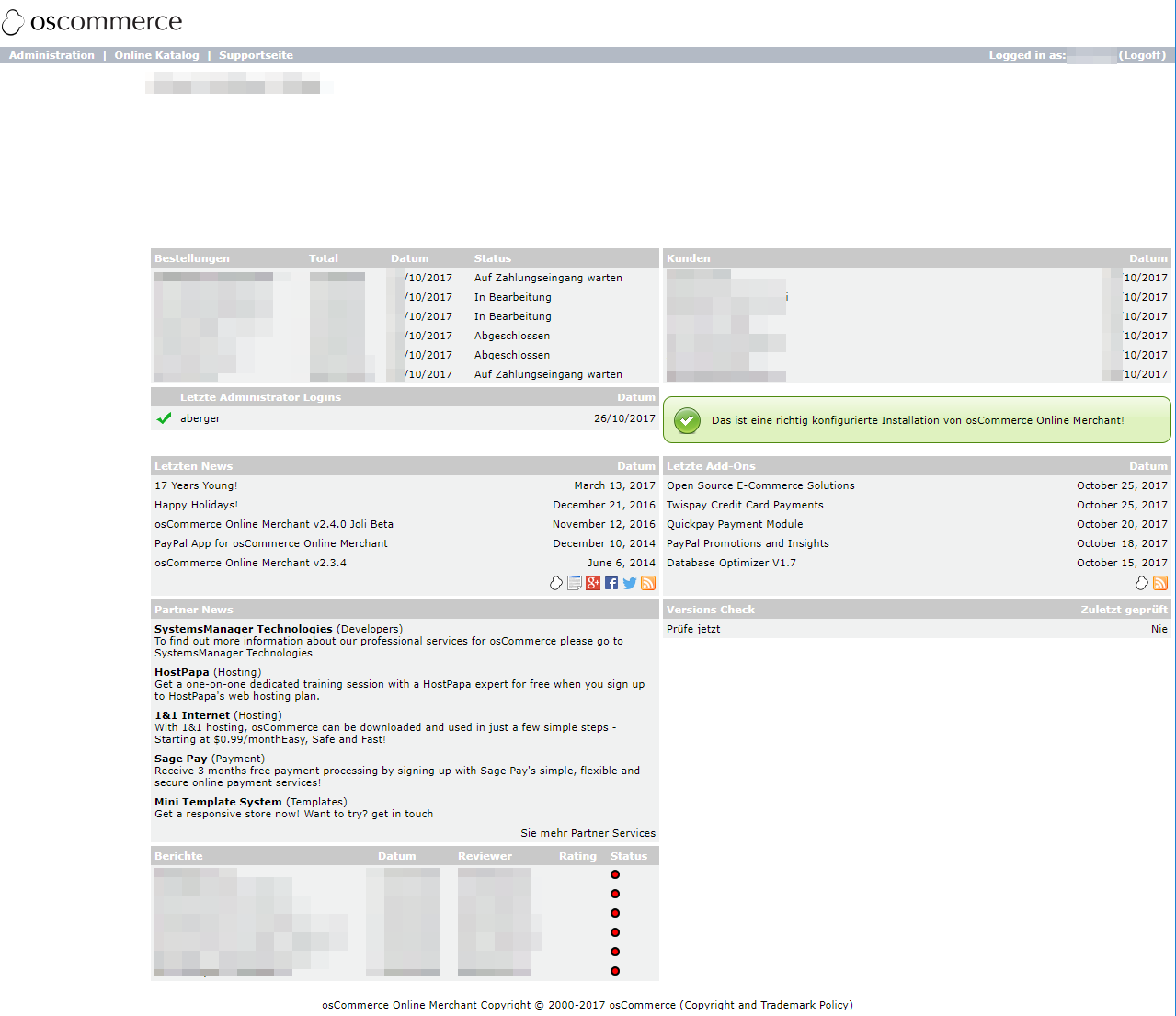
Task: Open the RSS feed icon under Letzten News
Action: (x=648, y=583)
